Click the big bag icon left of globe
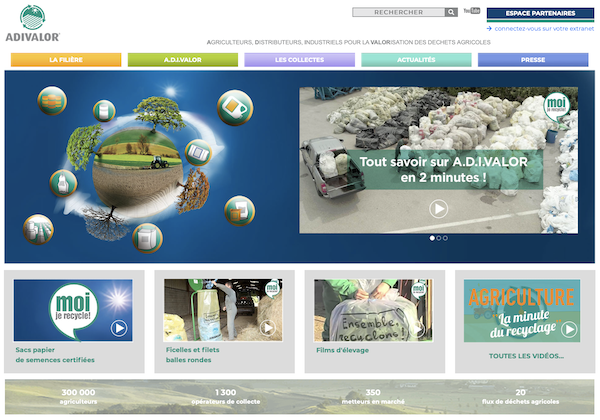This screenshot has height=420, width=600. pyautogui.click(x=63, y=183)
